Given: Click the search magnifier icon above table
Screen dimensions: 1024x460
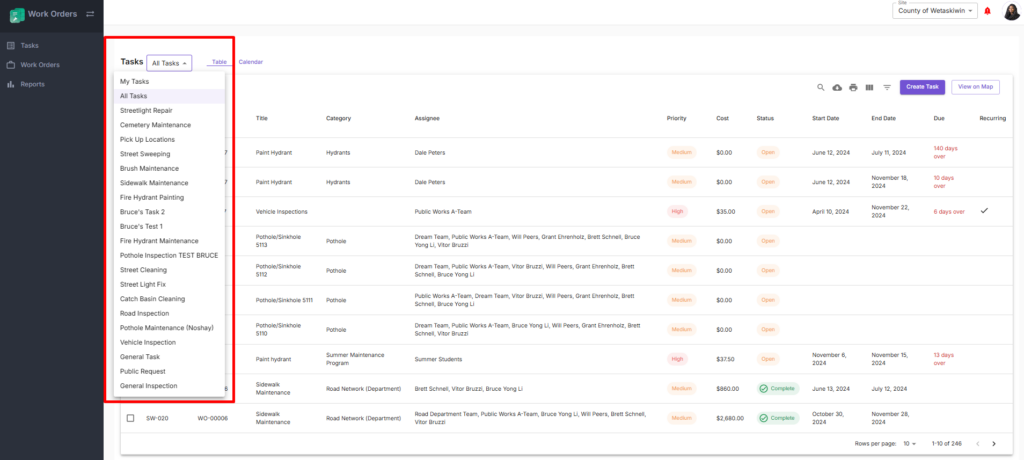Looking at the screenshot, I should pos(821,87).
